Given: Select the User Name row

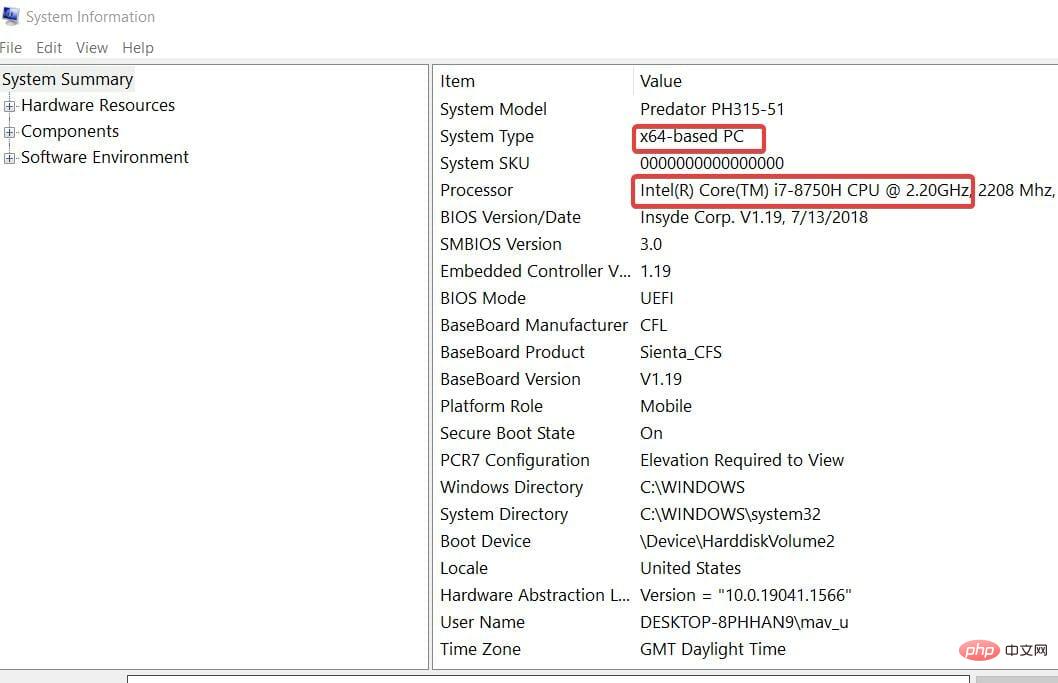Looking at the screenshot, I should coord(482,622).
